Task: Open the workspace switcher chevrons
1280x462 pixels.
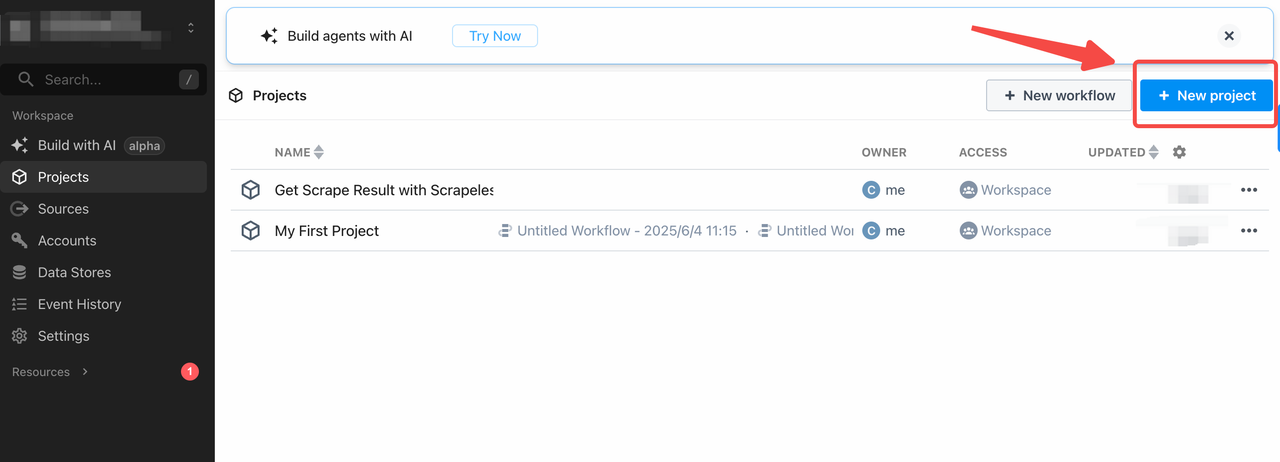Action: (191, 28)
